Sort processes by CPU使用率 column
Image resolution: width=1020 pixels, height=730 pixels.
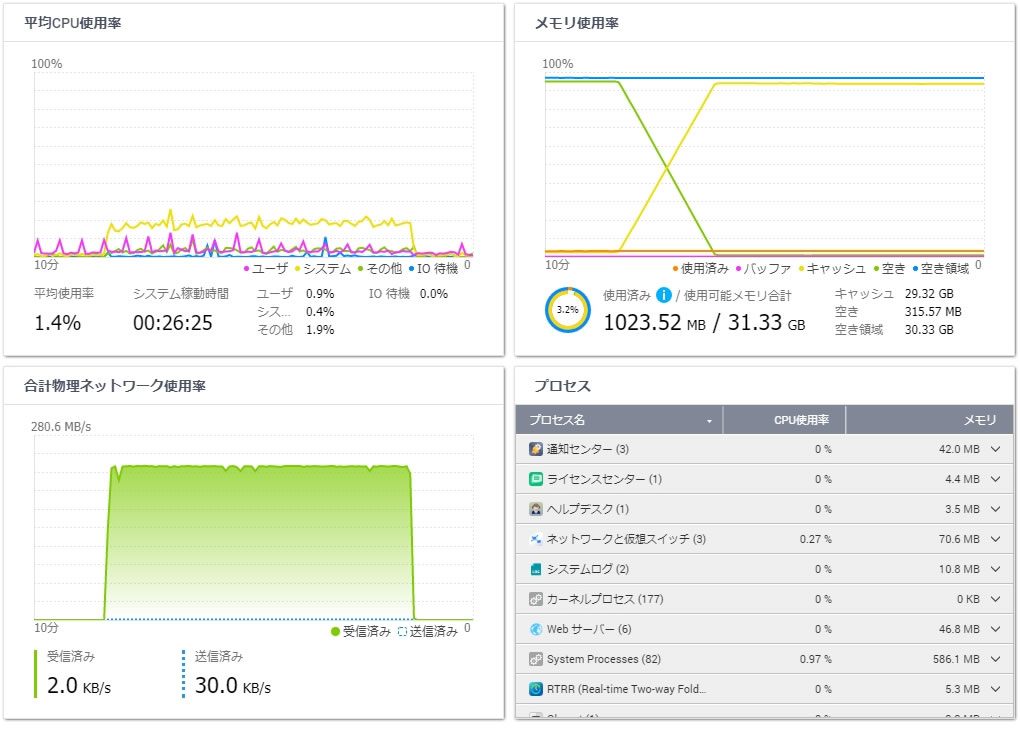[x=783, y=420]
